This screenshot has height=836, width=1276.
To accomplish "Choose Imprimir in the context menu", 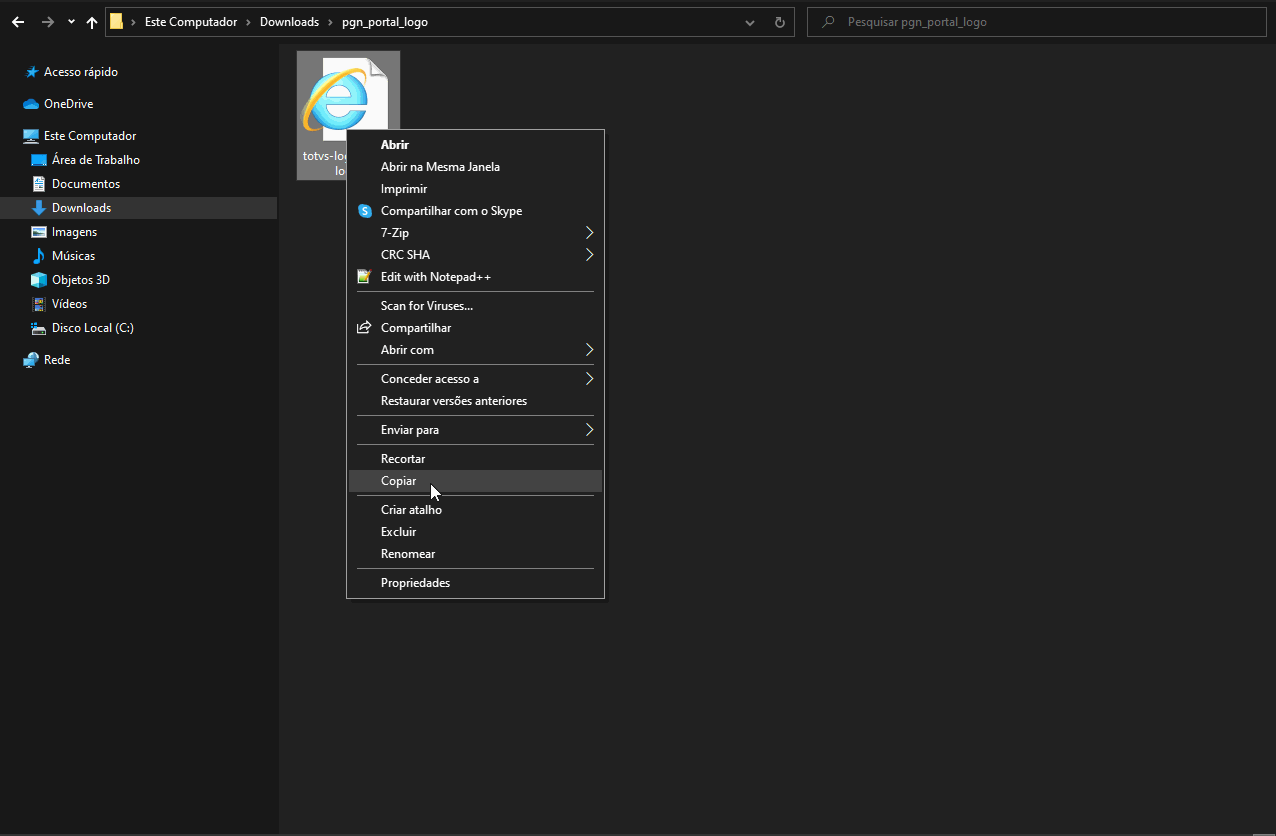I will click(404, 189).
